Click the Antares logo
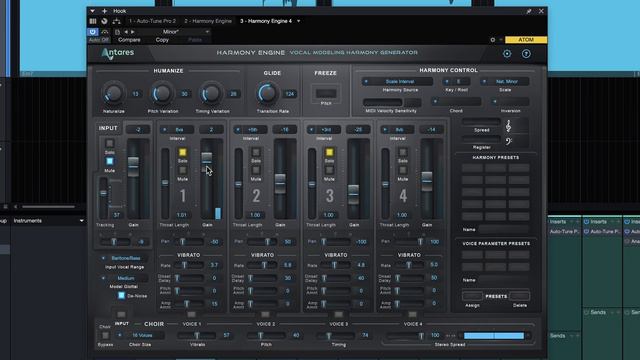Screen dimensions: 640x360 point(118,53)
